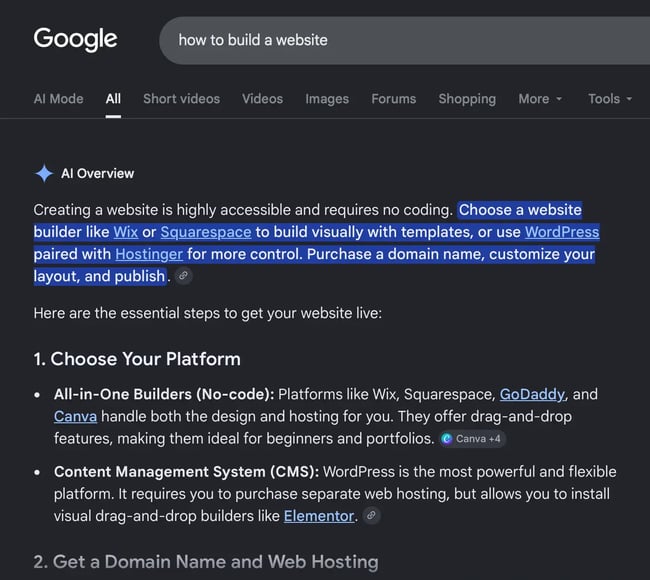Open the GoDaddy link

pyautogui.click(x=532, y=394)
